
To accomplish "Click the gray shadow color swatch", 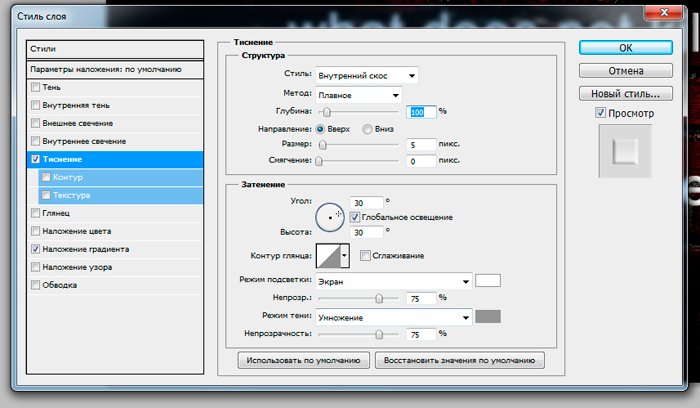I will [x=488, y=317].
